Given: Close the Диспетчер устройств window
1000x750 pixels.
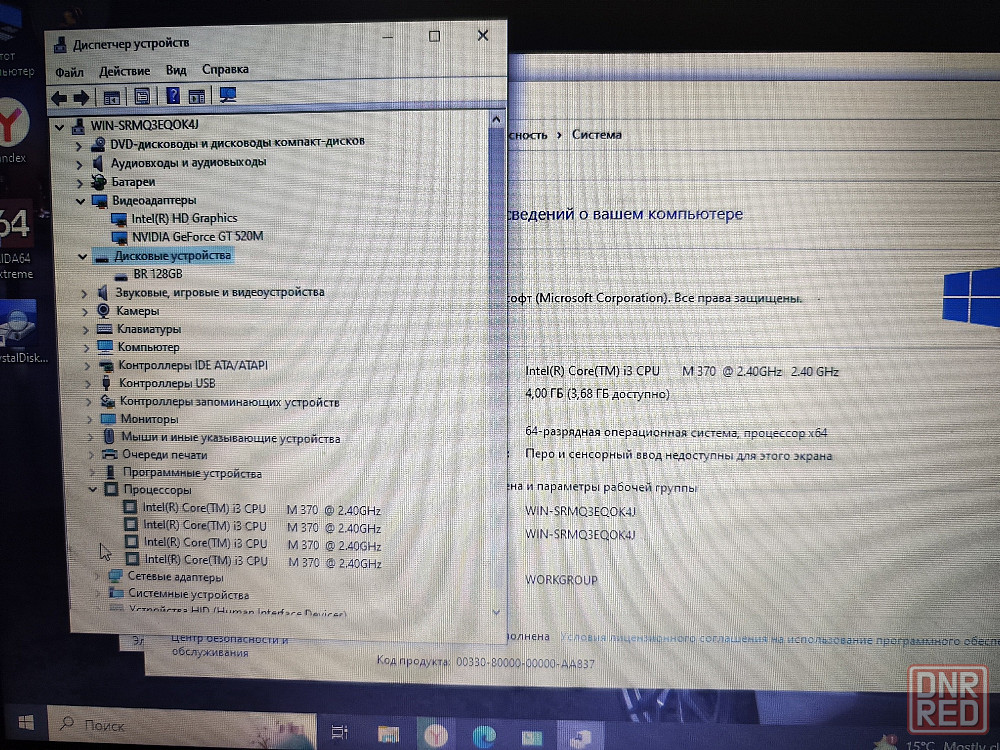Looking at the screenshot, I should [x=483, y=35].
